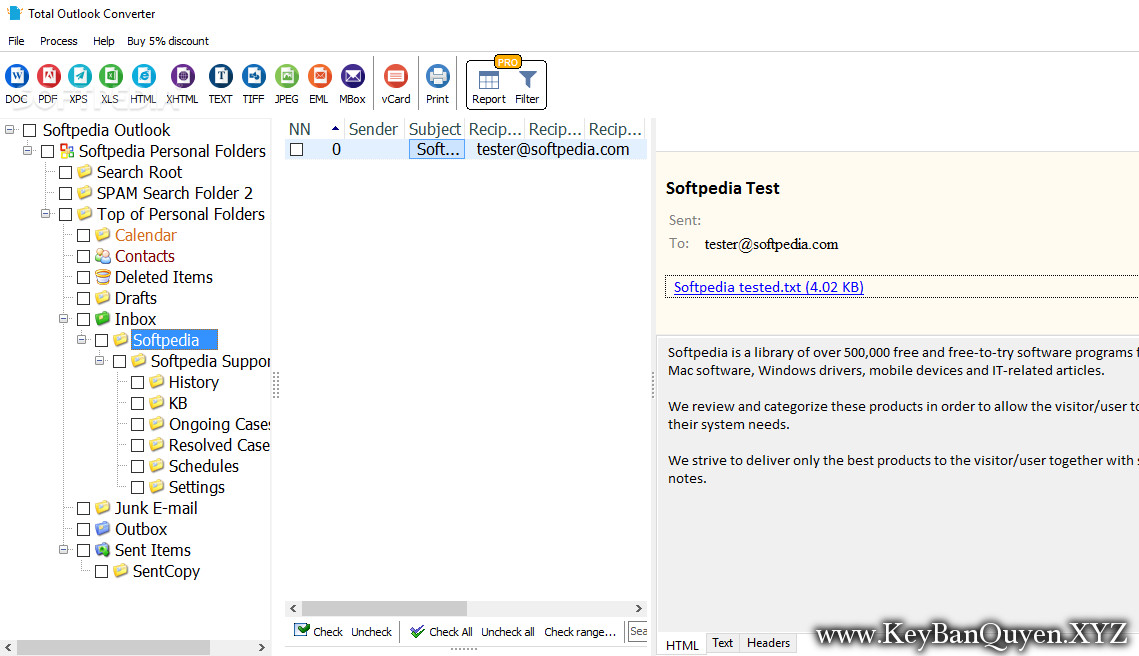This screenshot has width=1139, height=656.
Task: Open the Process menu
Action: point(59,41)
